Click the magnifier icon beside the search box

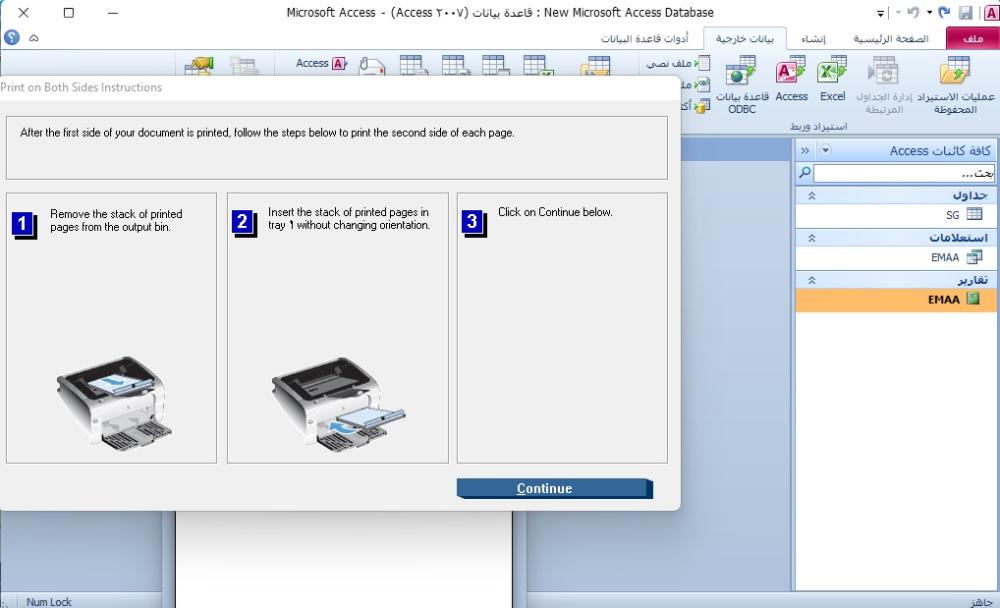click(805, 172)
